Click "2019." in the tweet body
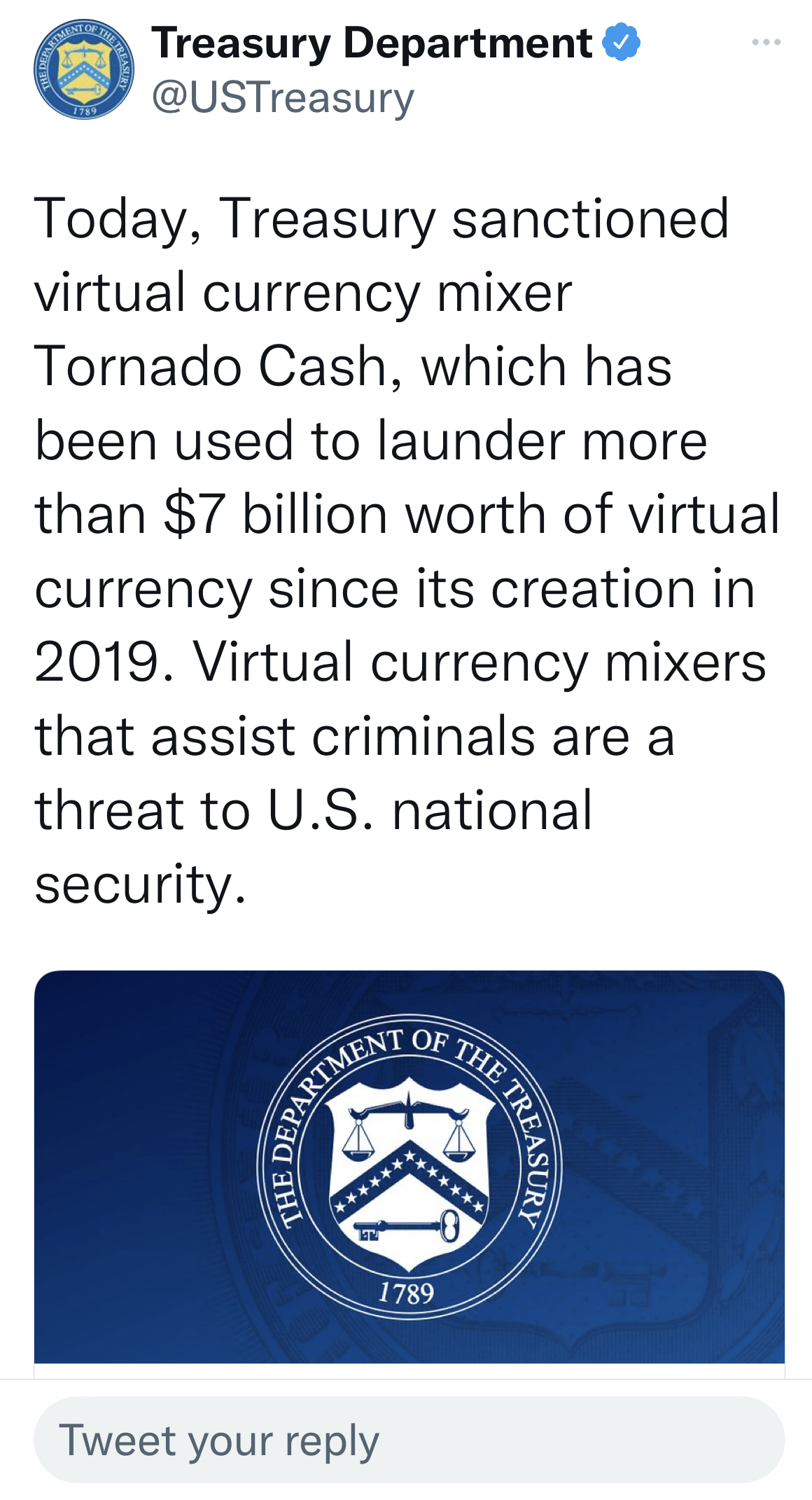 pyautogui.click(x=104, y=662)
